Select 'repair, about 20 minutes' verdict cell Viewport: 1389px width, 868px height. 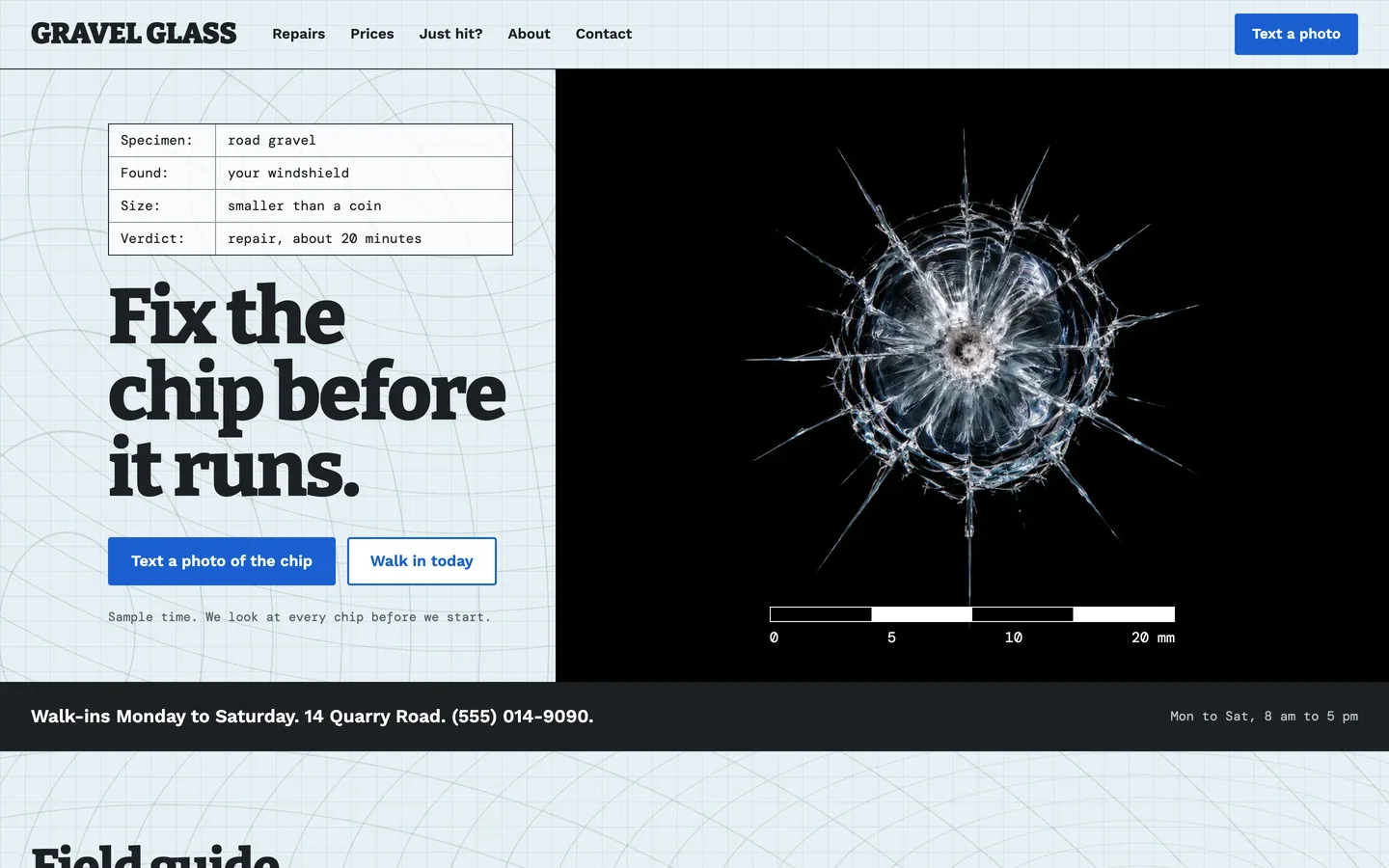tap(364, 239)
